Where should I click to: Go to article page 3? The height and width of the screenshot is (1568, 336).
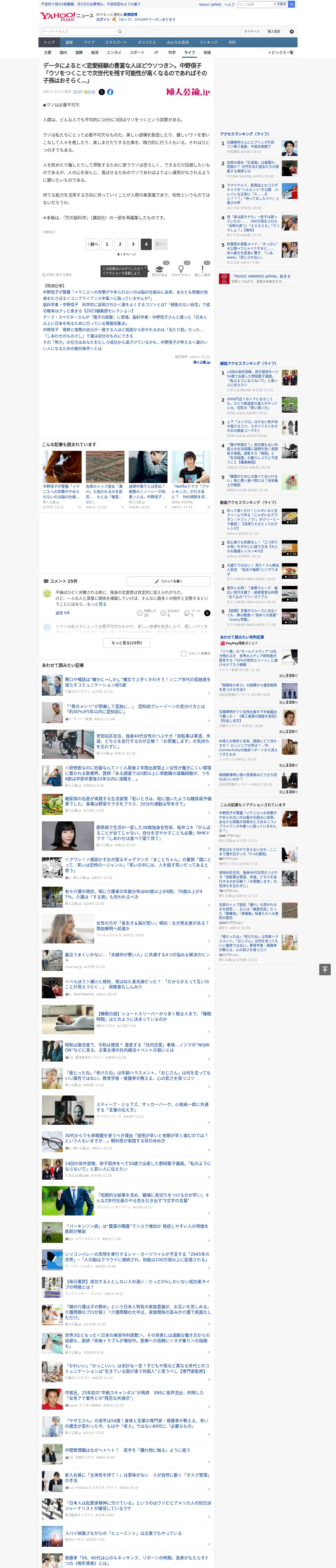133,244
